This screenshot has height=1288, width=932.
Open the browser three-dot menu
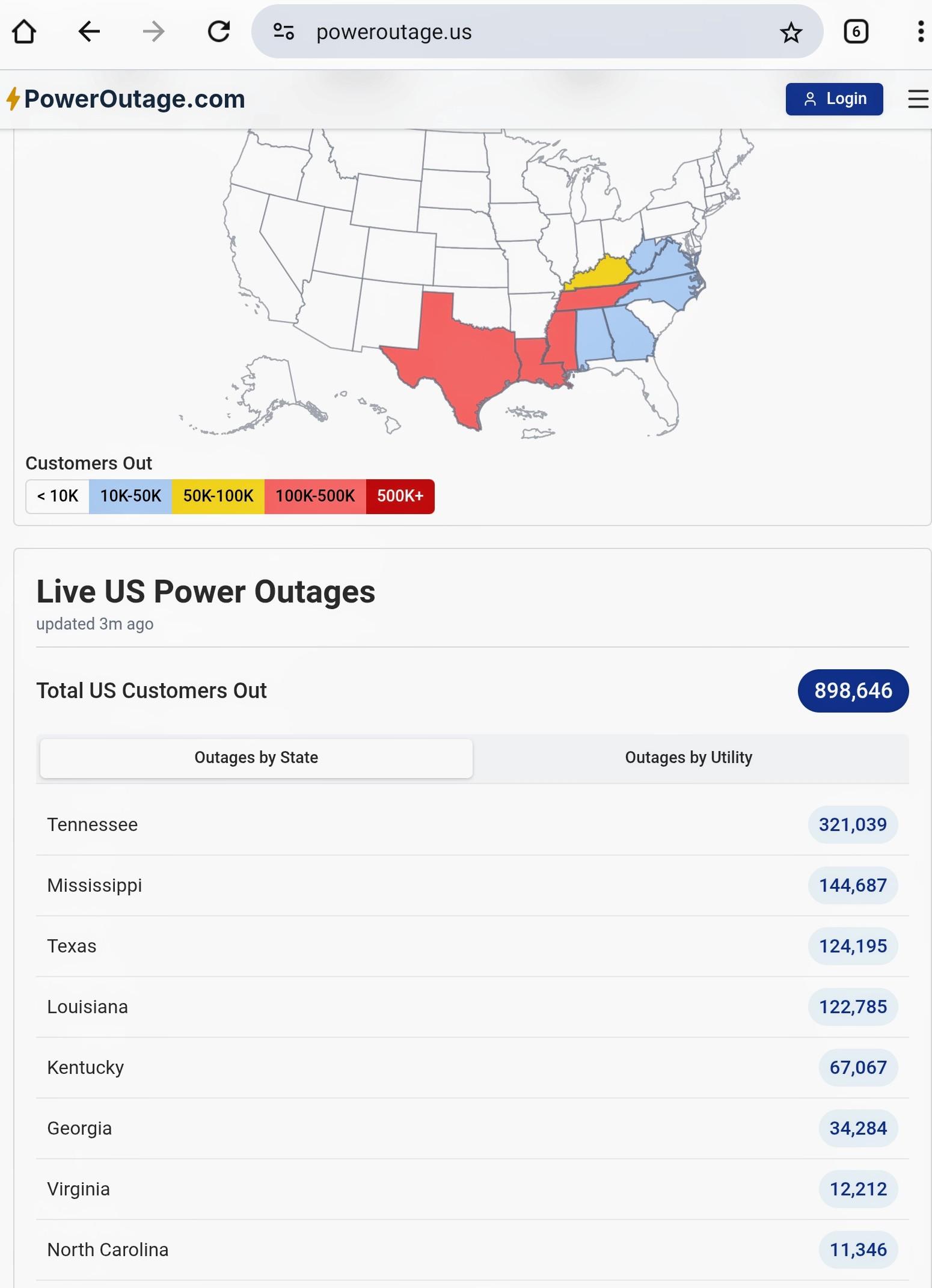(920, 32)
